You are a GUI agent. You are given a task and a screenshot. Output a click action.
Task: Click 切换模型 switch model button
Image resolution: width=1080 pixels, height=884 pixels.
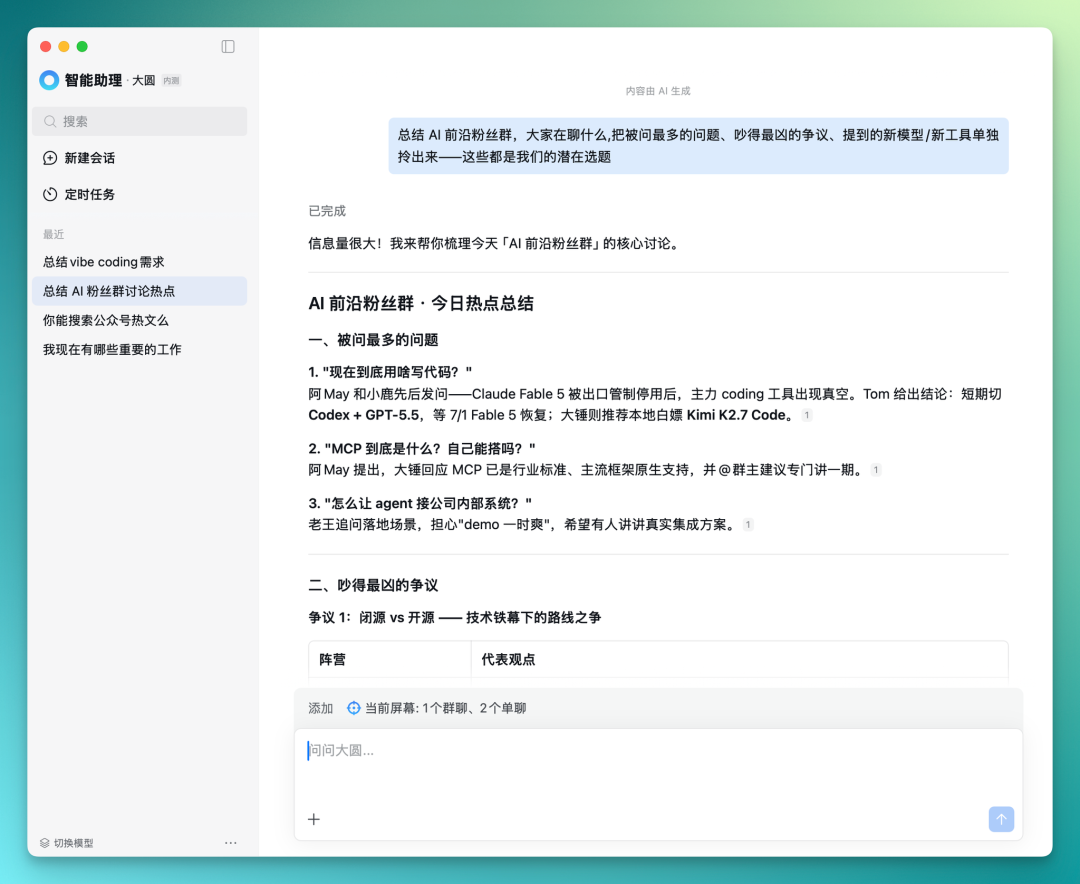pyautogui.click(x=67, y=843)
